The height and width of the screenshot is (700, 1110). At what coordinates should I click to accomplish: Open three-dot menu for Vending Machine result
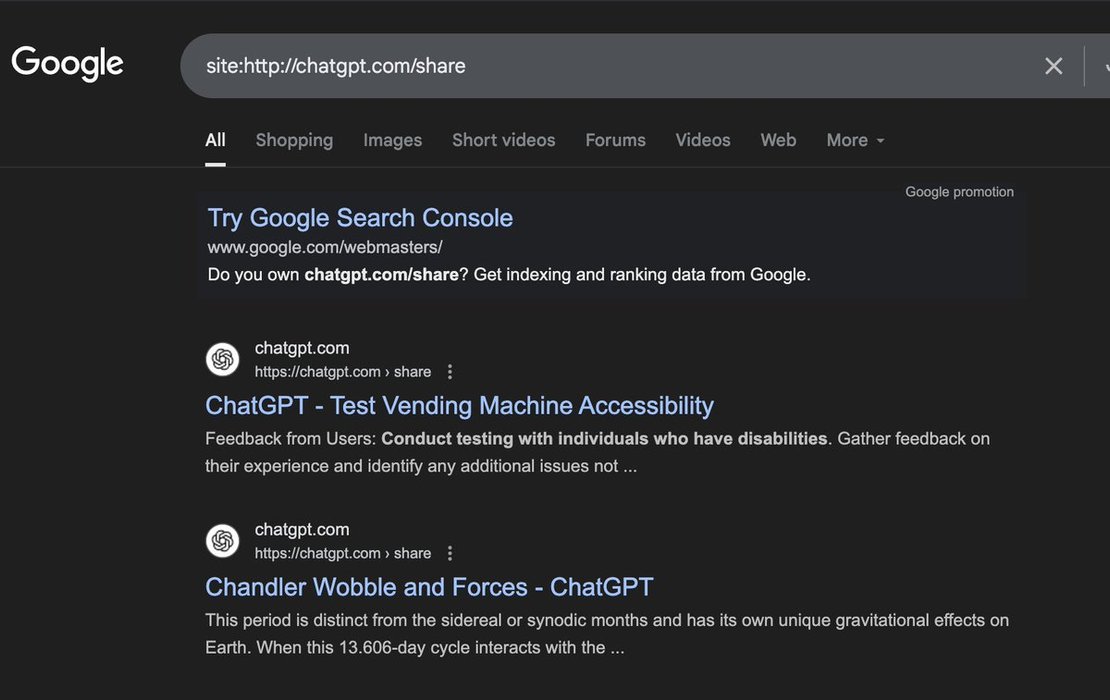pos(450,372)
